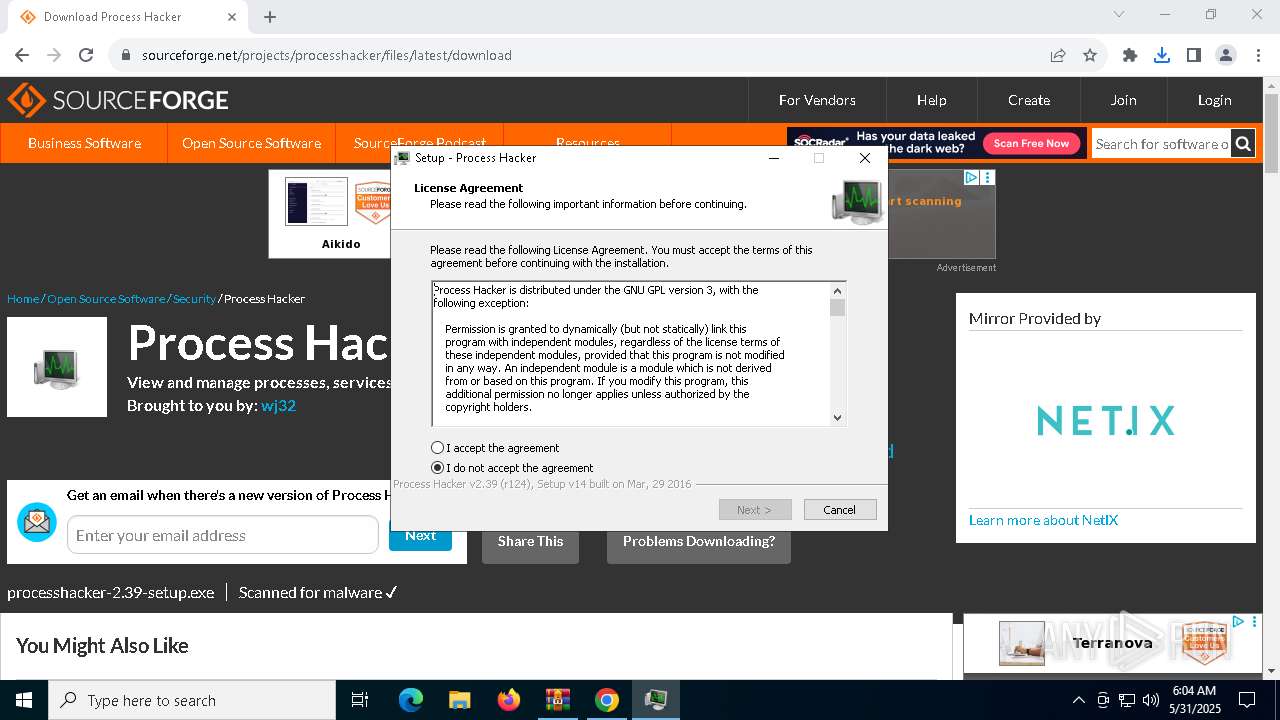
Task: Open wj32 author link
Action: coord(278,406)
